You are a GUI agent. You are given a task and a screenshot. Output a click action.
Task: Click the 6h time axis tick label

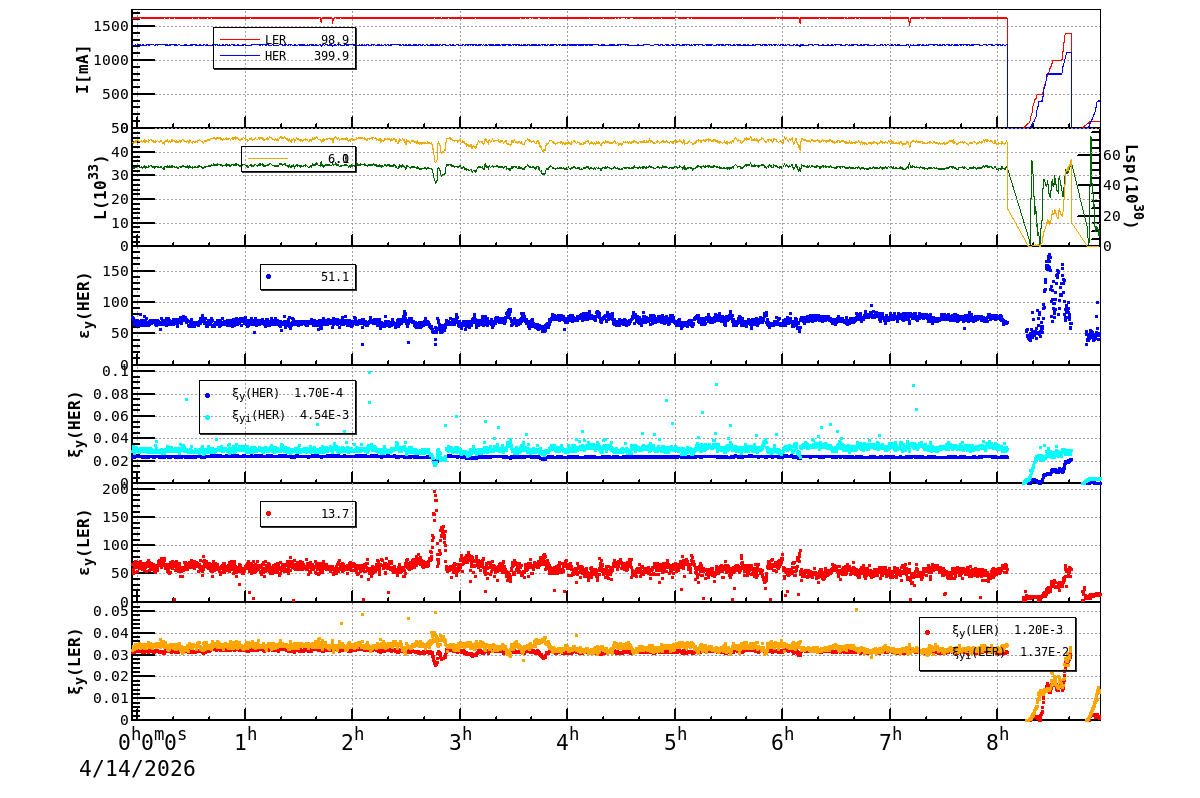(783, 741)
